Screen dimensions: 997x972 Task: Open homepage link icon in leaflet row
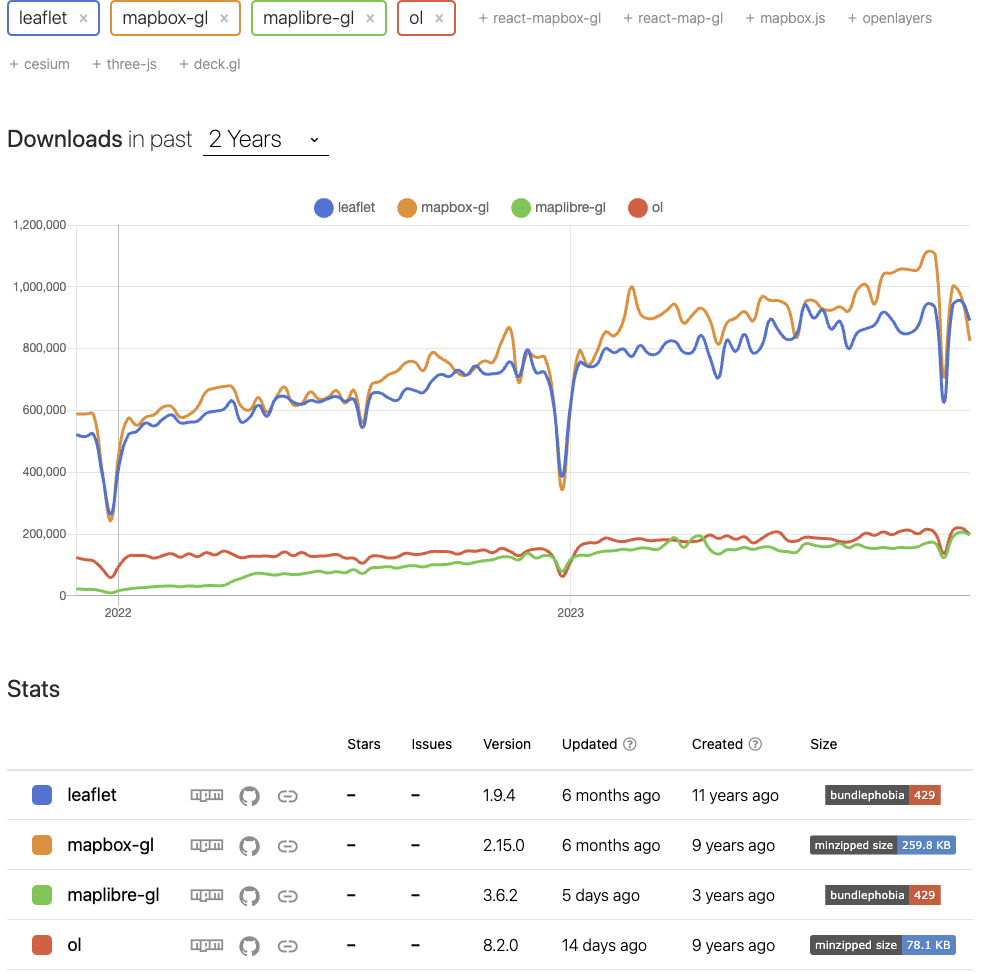click(287, 796)
